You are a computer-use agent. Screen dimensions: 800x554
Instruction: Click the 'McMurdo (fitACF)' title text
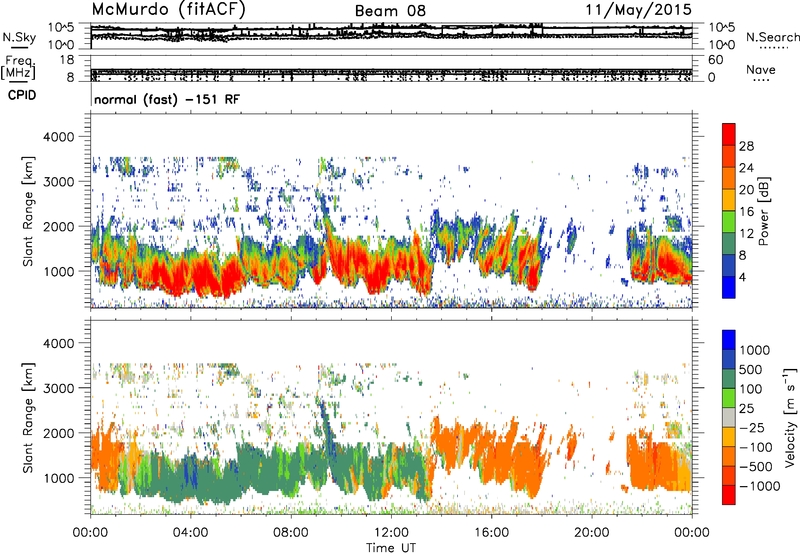tap(168, 10)
